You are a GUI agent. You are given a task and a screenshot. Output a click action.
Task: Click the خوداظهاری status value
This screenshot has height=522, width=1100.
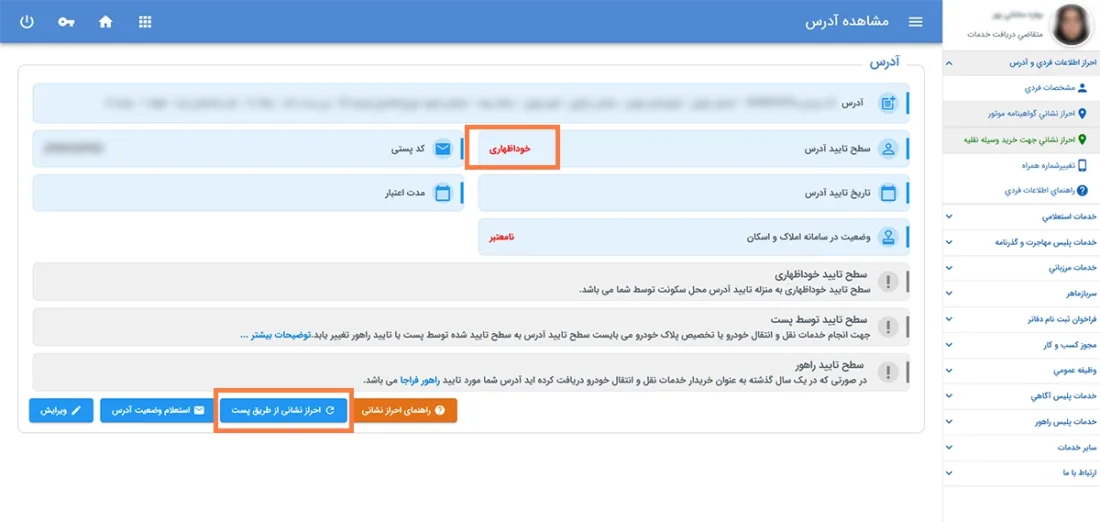pyautogui.click(x=509, y=149)
